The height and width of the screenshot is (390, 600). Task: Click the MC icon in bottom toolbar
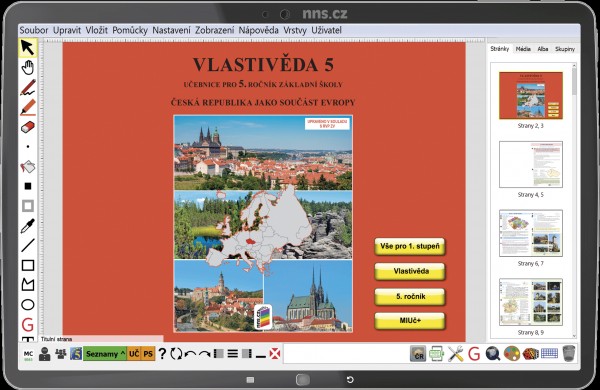28,354
